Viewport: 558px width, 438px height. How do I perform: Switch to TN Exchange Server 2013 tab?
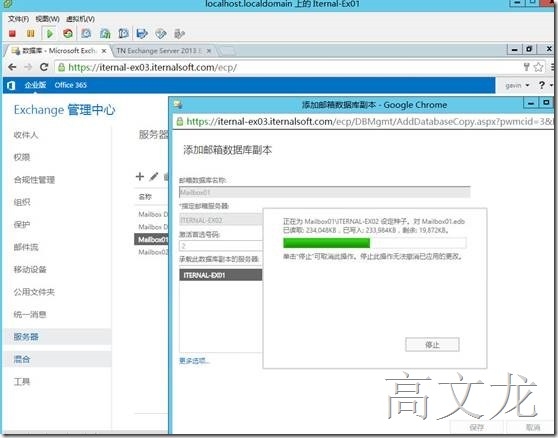point(162,51)
